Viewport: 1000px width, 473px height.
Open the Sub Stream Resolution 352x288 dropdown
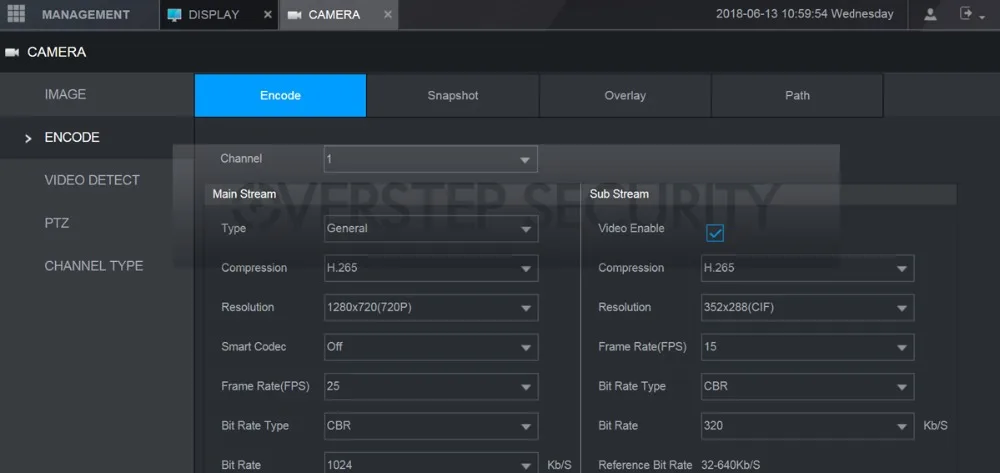pyautogui.click(x=807, y=308)
